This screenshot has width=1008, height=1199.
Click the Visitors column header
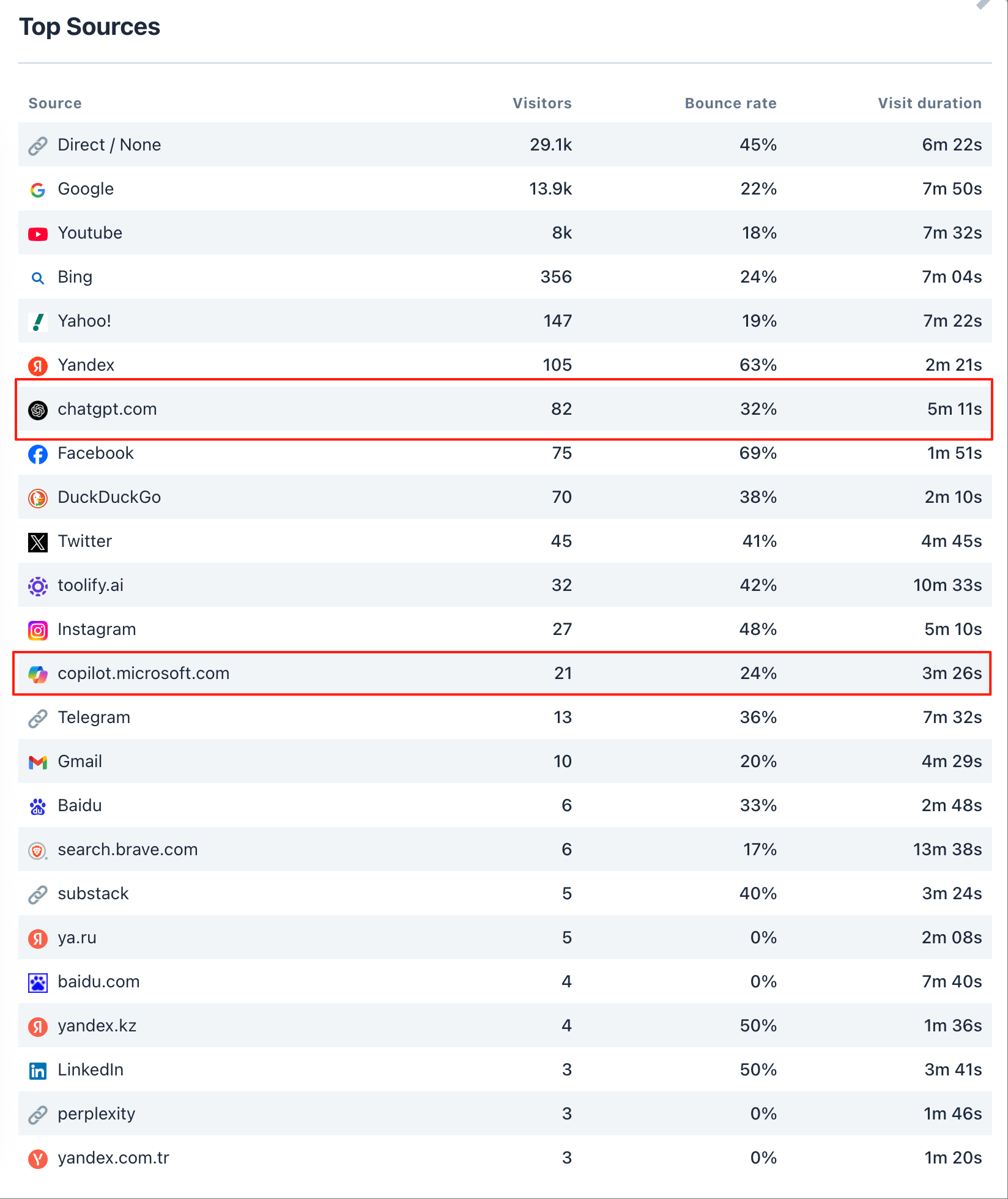(x=542, y=103)
